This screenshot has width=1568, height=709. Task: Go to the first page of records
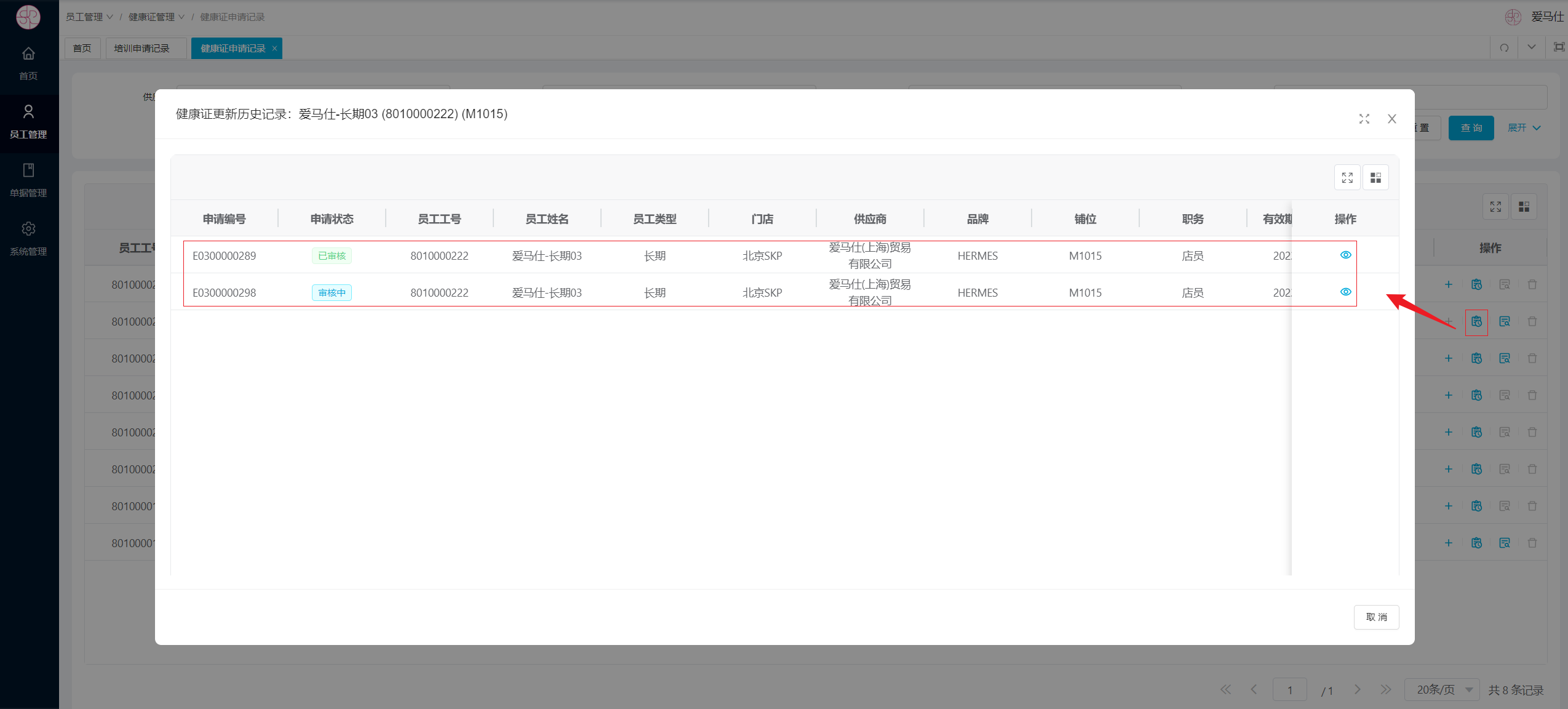pyautogui.click(x=1225, y=690)
